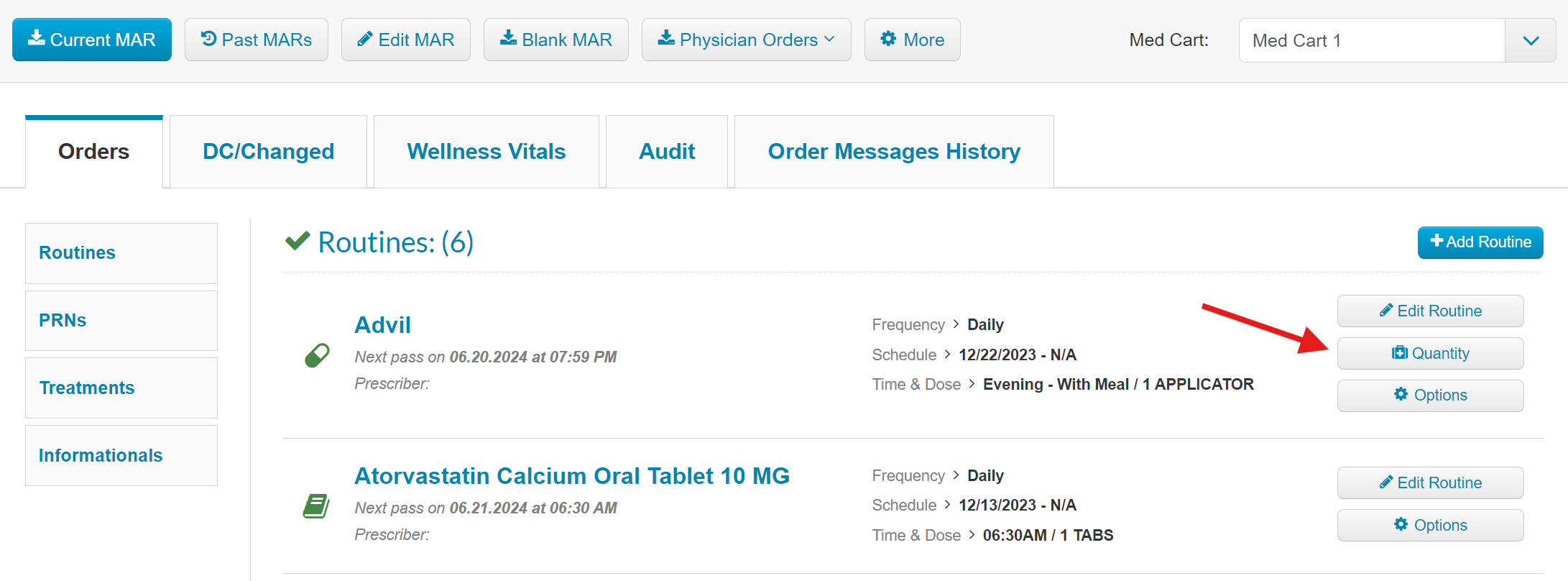
Task: Edit the Atorvastatin routine
Action: pos(1430,482)
